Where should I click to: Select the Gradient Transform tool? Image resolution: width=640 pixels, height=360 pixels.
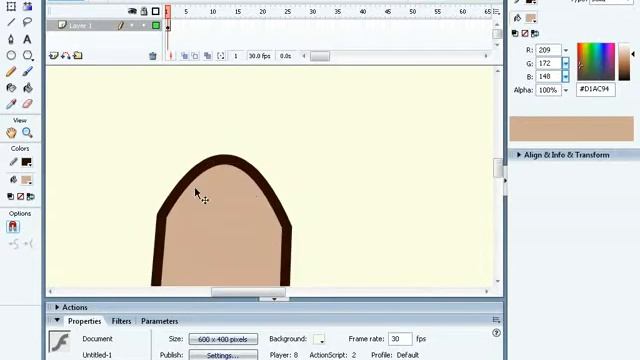[27, 6]
